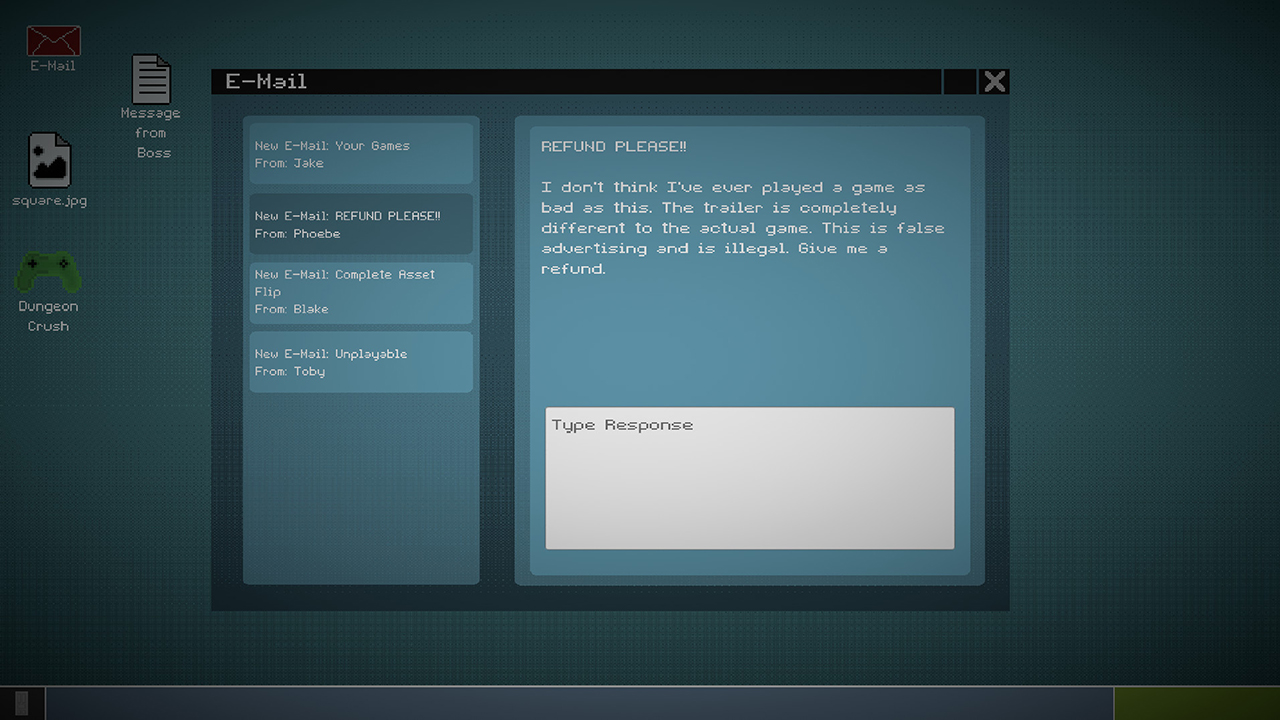Click the small taskbar button at bottom left
The height and width of the screenshot is (720, 1280).
pos(22,701)
